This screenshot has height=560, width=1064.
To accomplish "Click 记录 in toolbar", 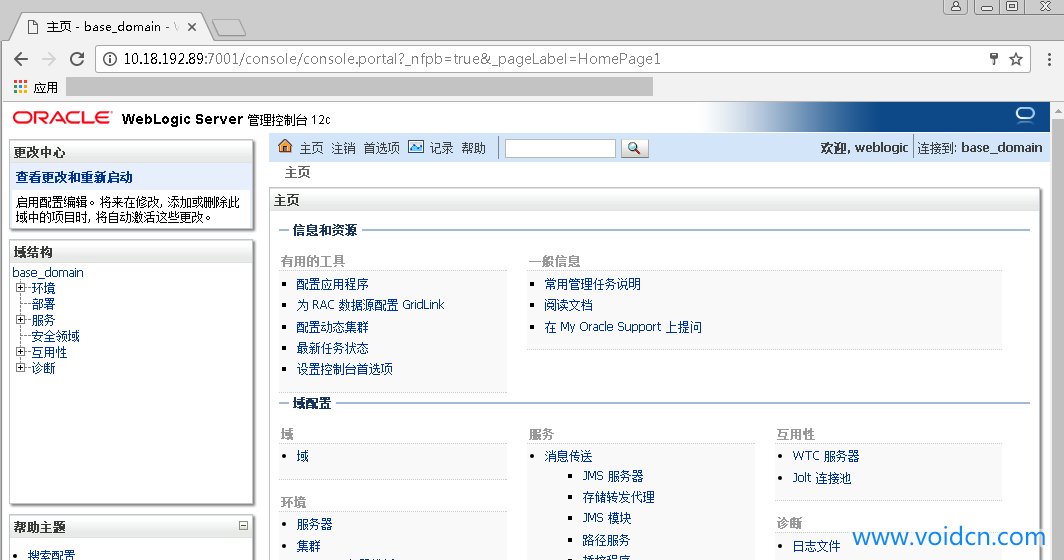I will point(442,148).
